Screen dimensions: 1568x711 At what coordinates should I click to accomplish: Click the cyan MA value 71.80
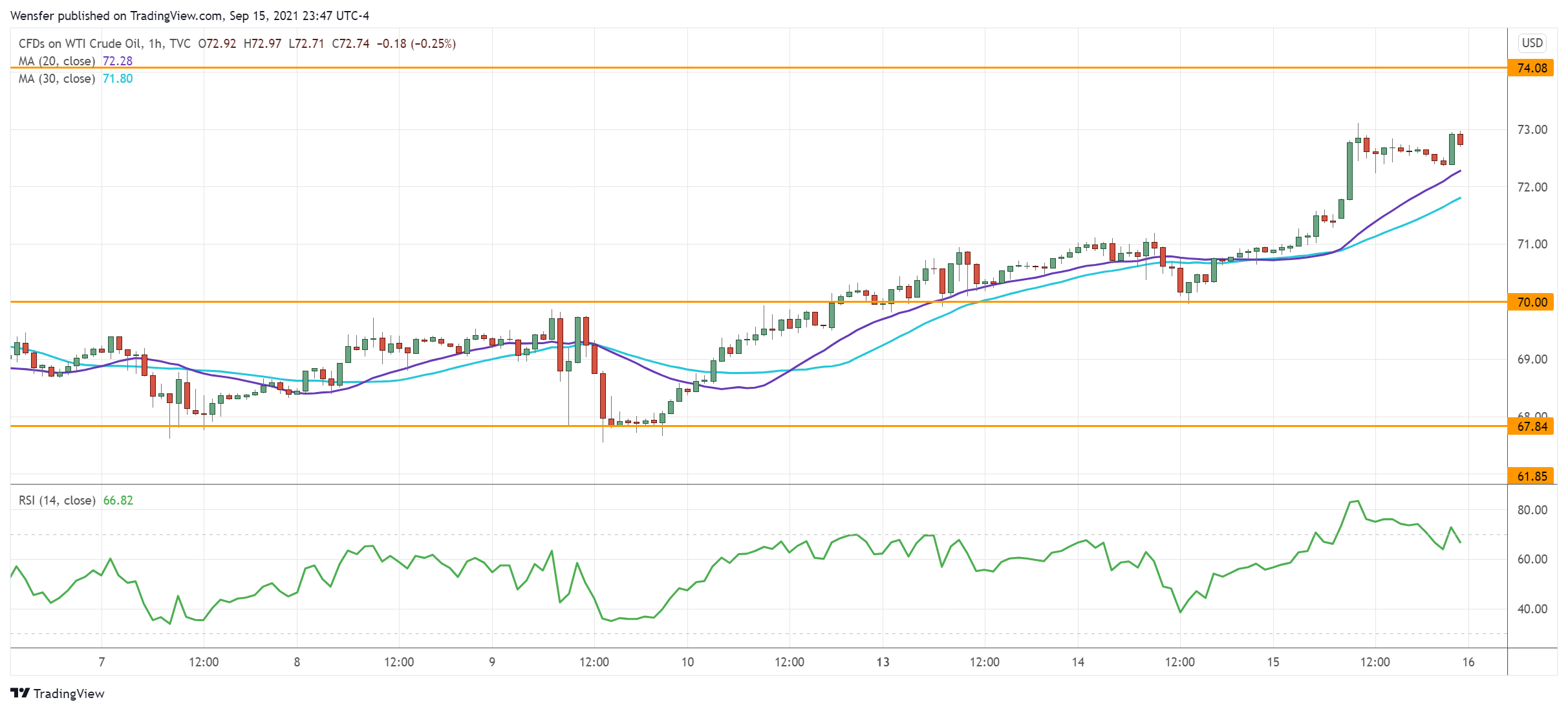click(118, 78)
